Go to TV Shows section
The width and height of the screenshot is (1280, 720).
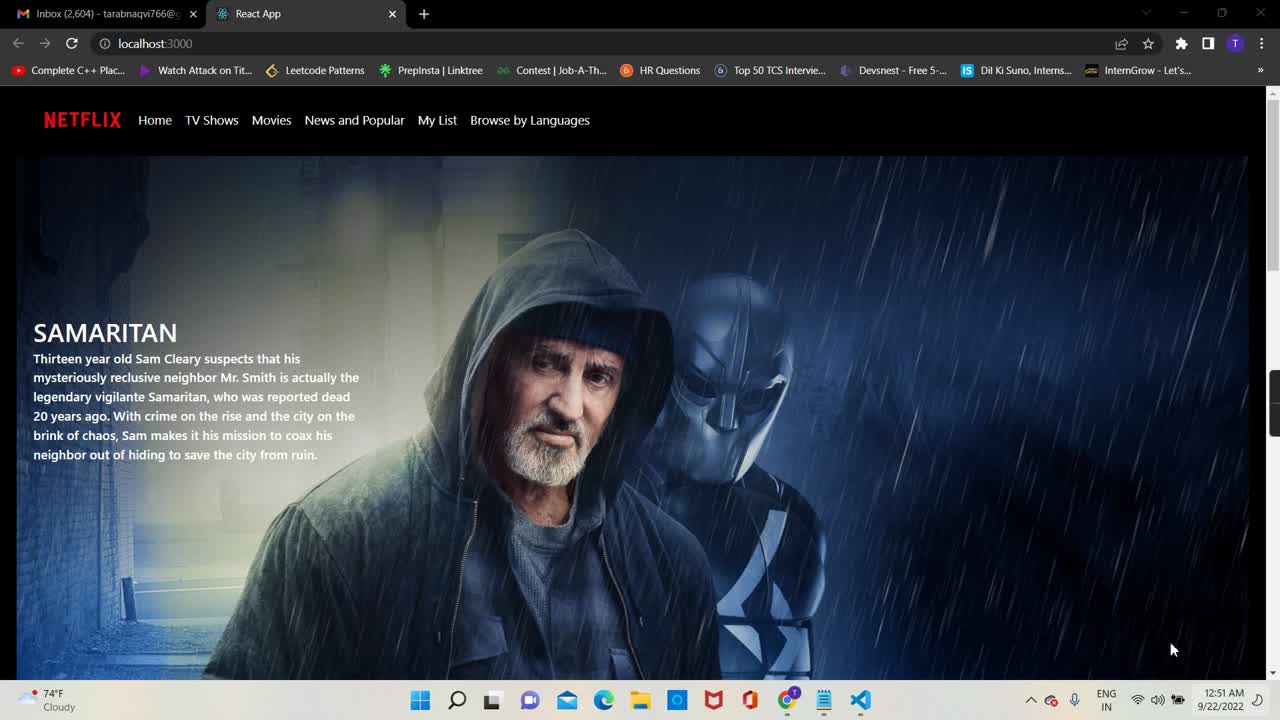pyautogui.click(x=212, y=120)
